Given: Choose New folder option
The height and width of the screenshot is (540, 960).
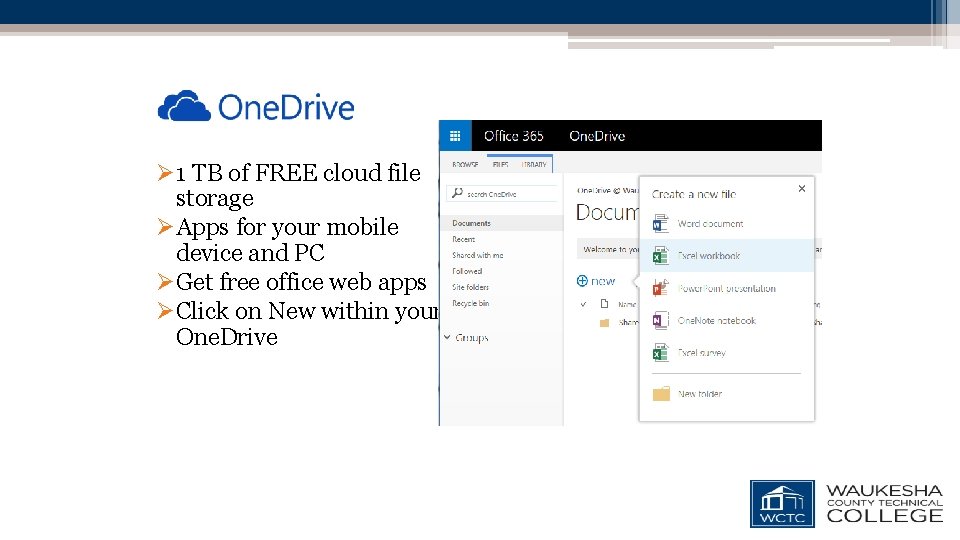Looking at the screenshot, I should pyautogui.click(x=727, y=394).
